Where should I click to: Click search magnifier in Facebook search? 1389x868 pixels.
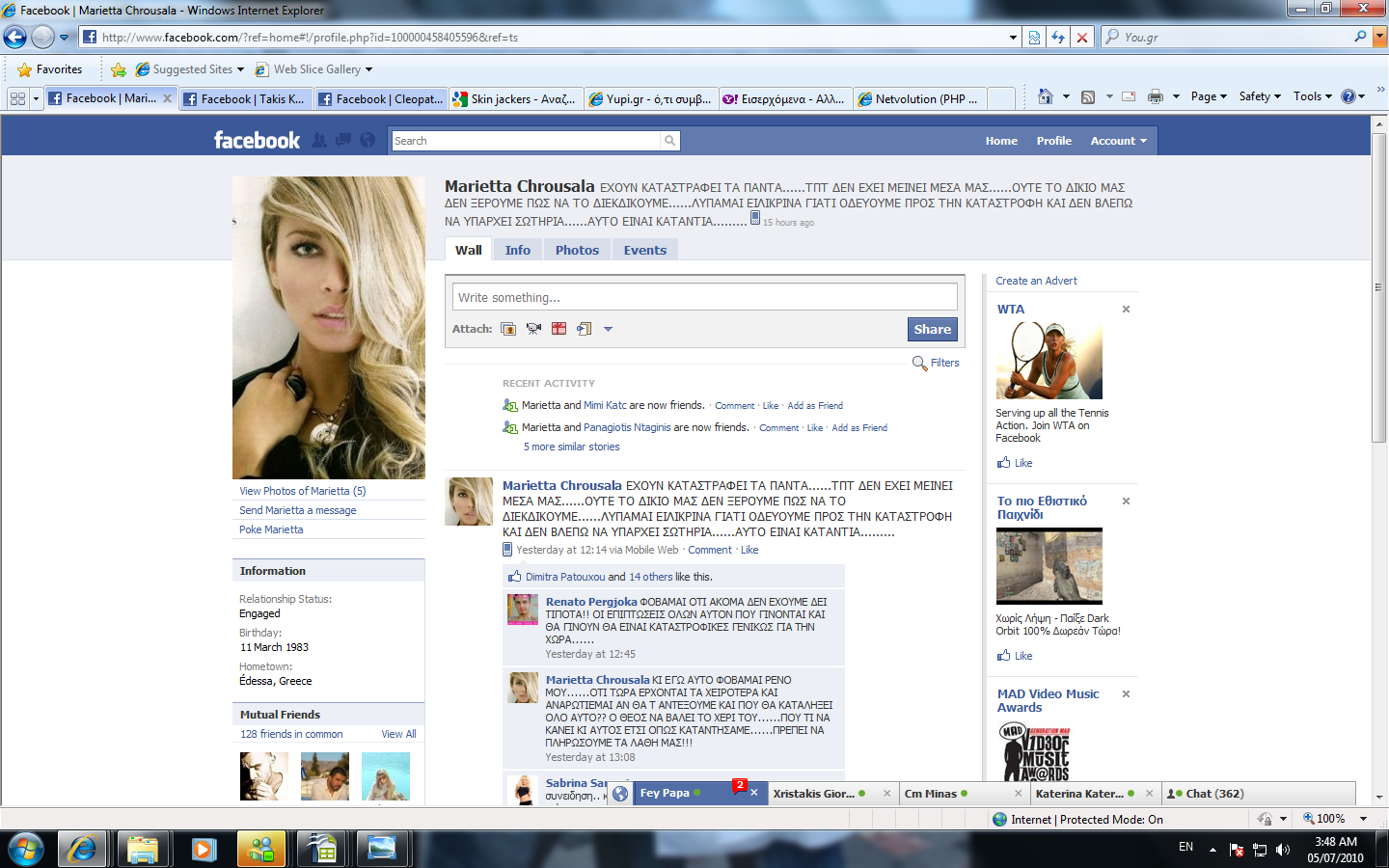tap(669, 141)
